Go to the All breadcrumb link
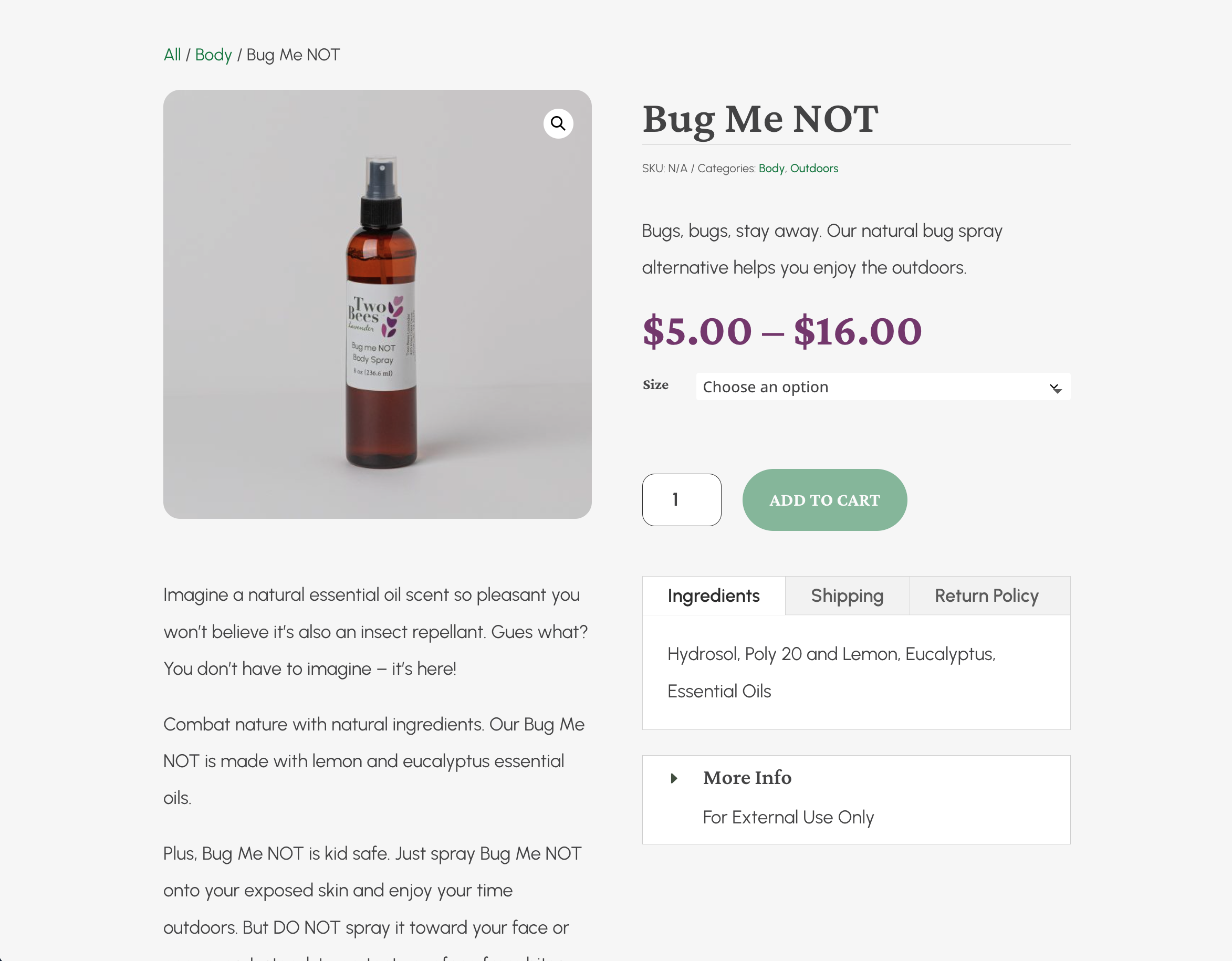Screen dimensions: 1232x961 [x=172, y=55]
